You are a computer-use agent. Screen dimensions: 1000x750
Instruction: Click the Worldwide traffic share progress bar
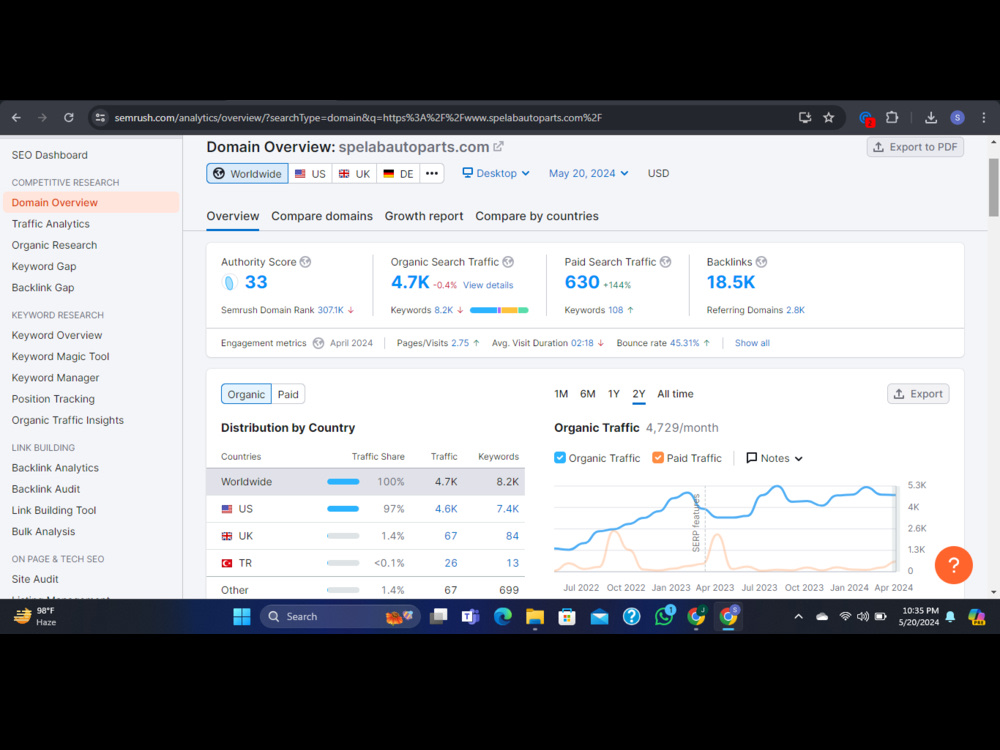click(x=343, y=482)
